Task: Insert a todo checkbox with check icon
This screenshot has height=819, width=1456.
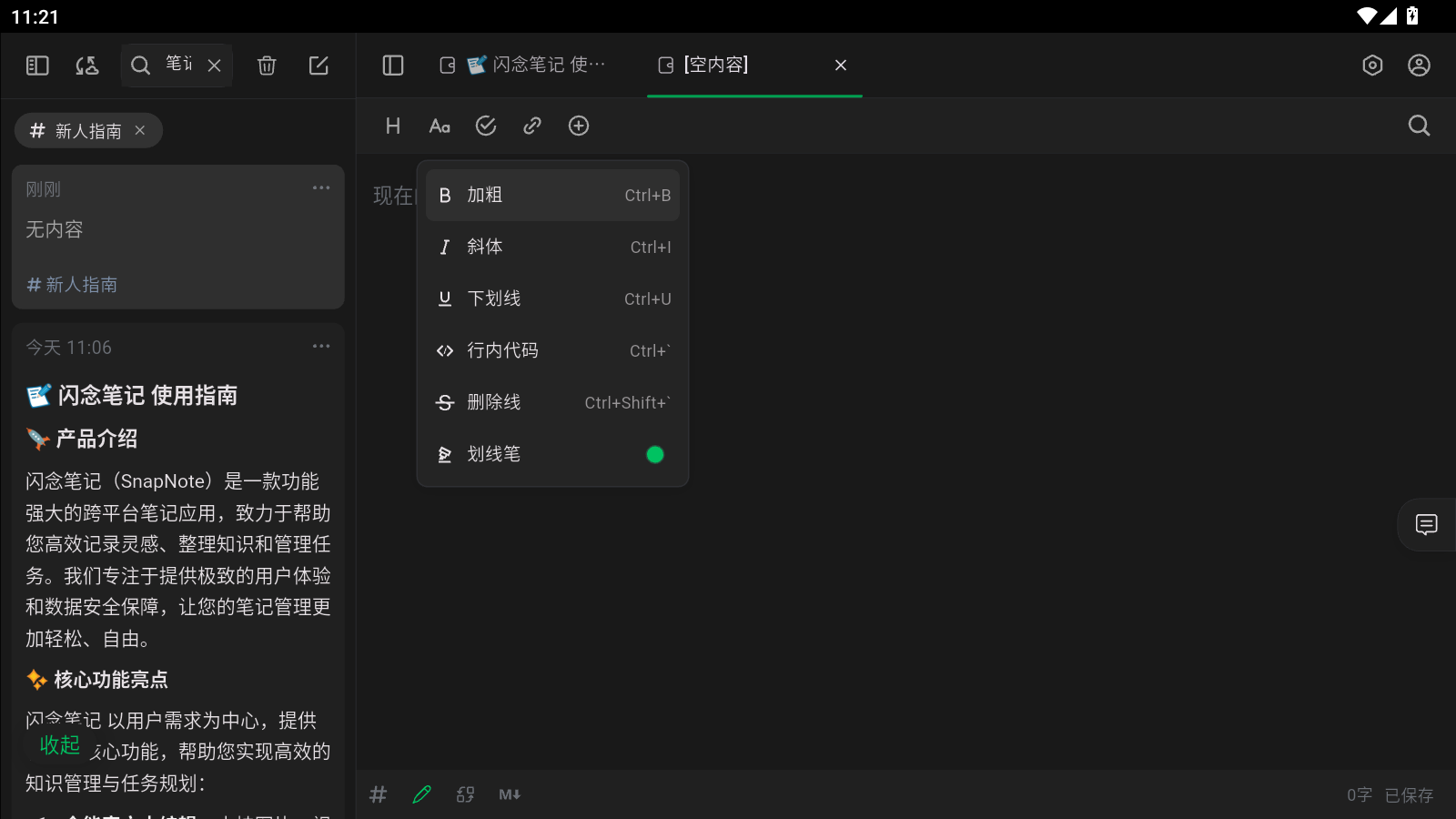Action: click(x=486, y=126)
